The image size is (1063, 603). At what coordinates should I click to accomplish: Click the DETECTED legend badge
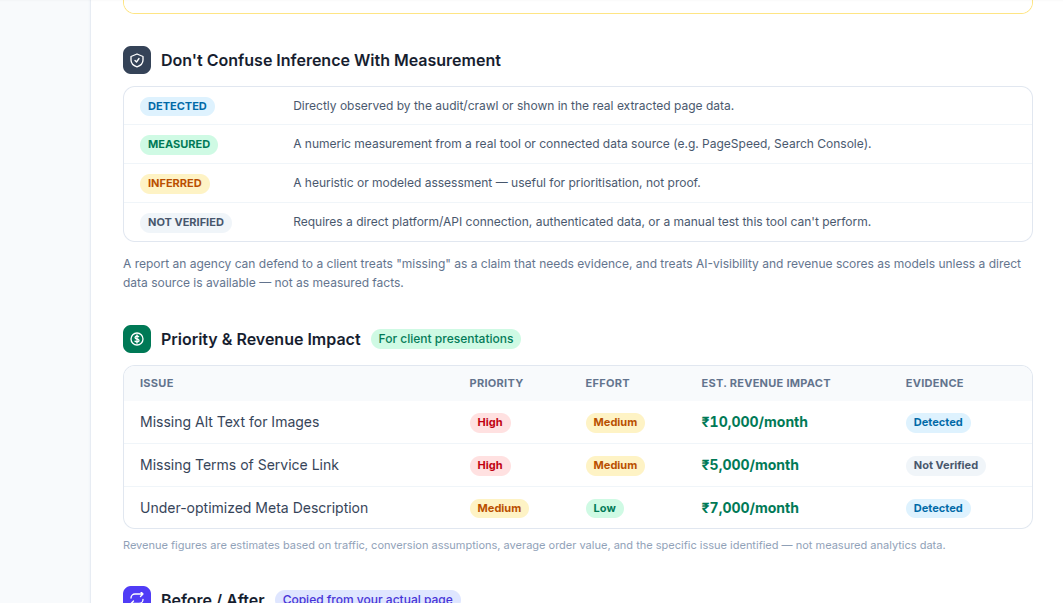coord(177,106)
